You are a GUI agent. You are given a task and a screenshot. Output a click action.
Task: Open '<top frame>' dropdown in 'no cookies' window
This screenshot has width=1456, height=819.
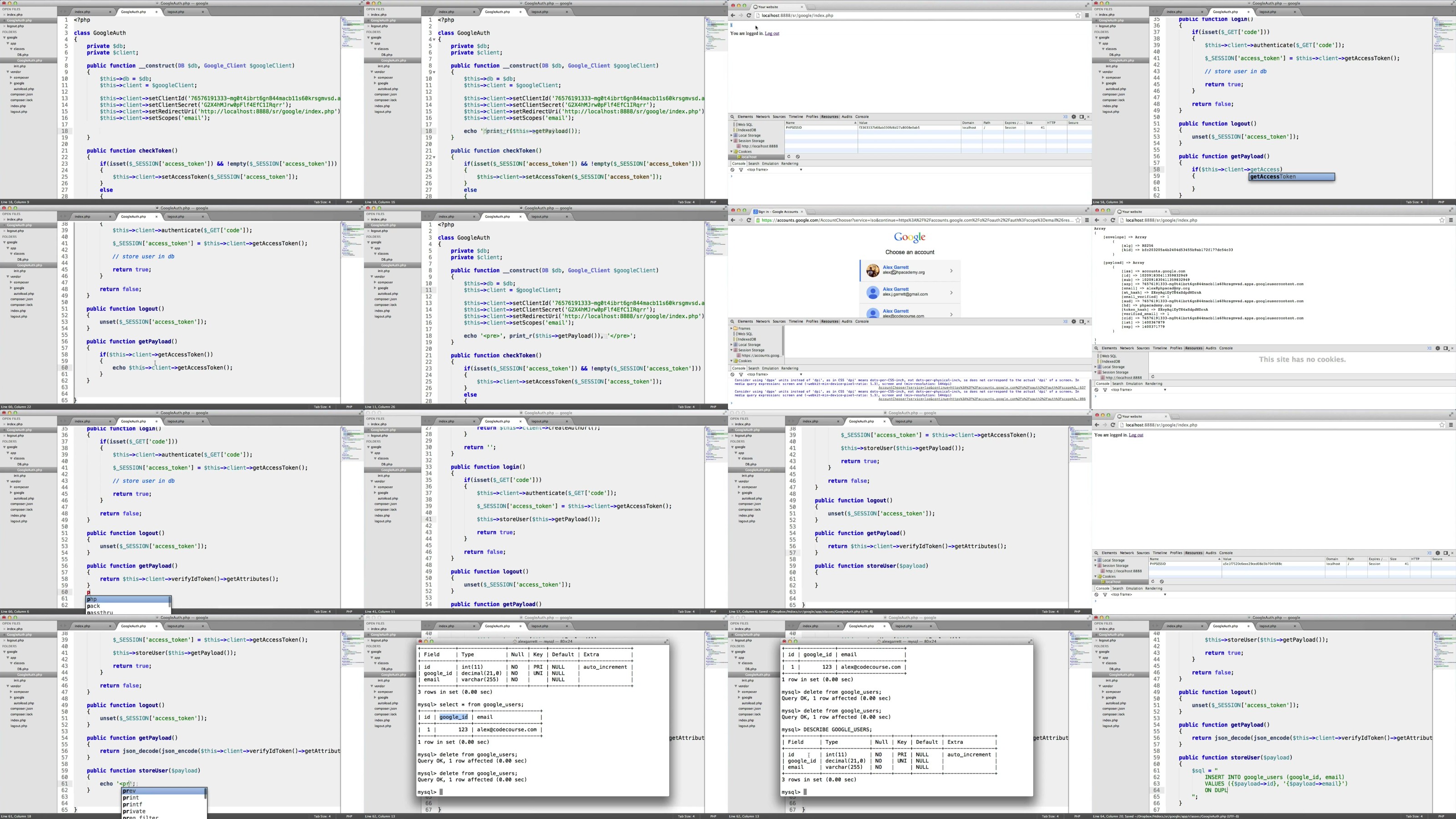pos(1138,390)
